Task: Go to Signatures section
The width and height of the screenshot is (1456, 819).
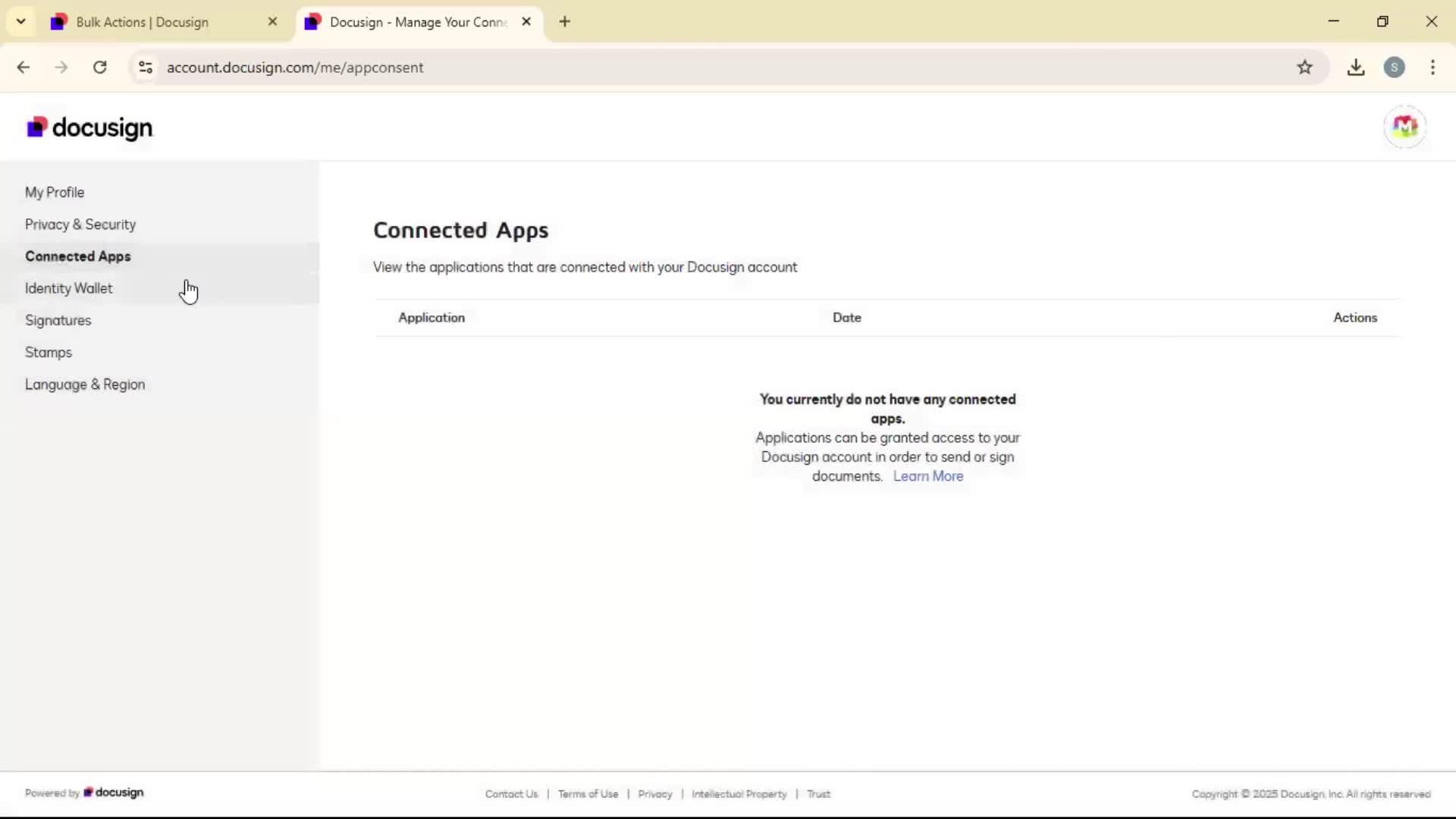Action: (x=58, y=321)
